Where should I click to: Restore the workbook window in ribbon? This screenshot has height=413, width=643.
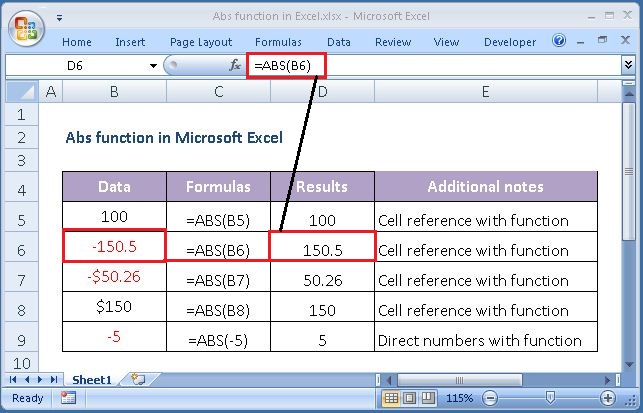(x=602, y=40)
